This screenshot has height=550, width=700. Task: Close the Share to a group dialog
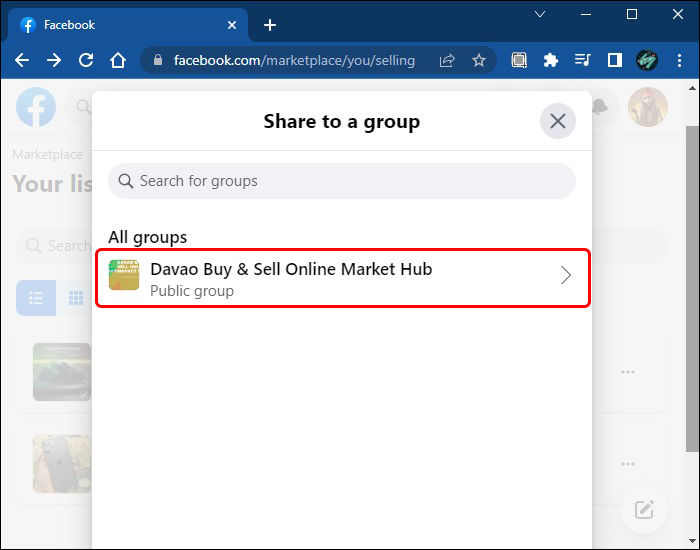(x=558, y=121)
